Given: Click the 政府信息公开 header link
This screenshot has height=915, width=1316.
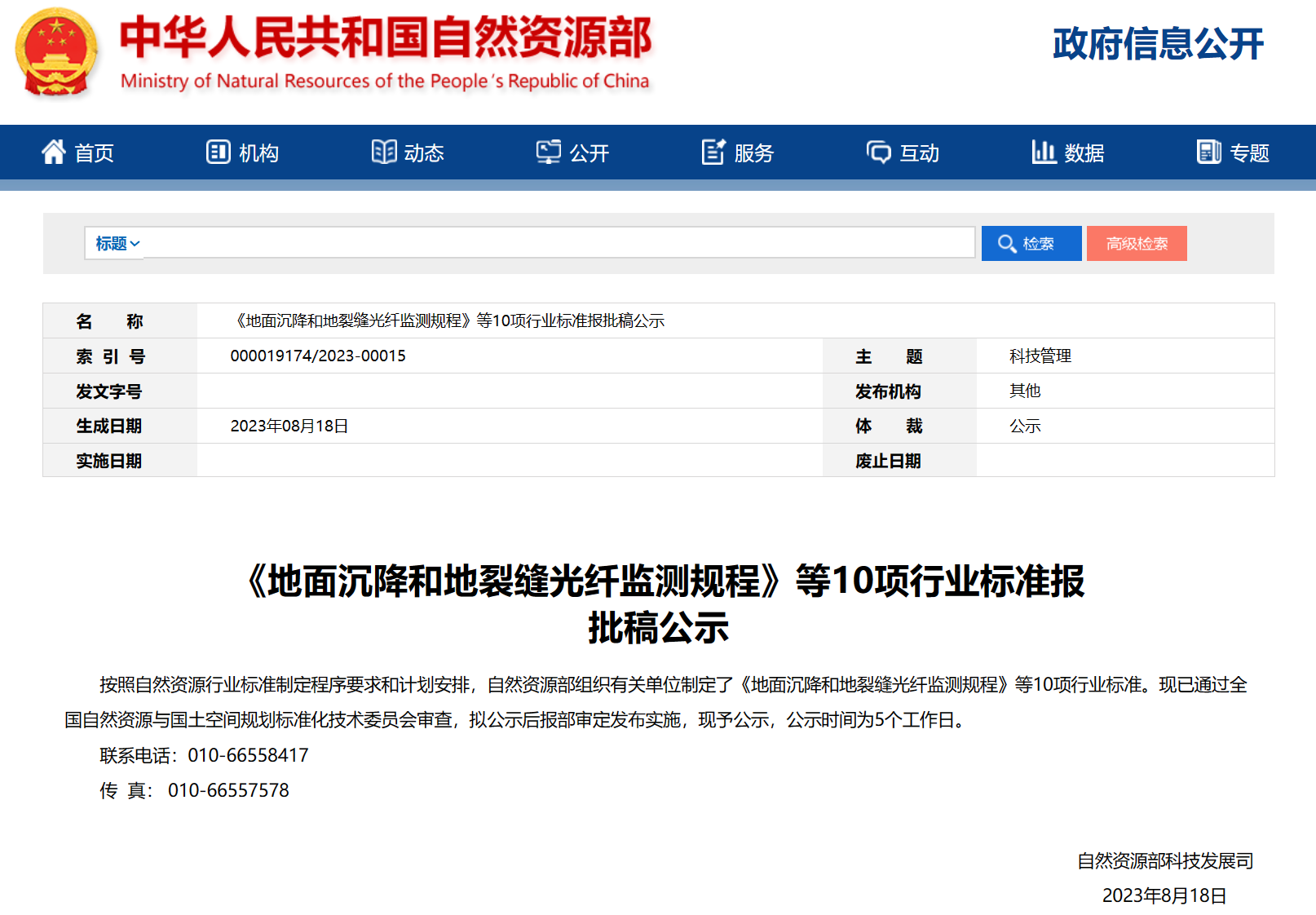Looking at the screenshot, I should pos(1158,44).
